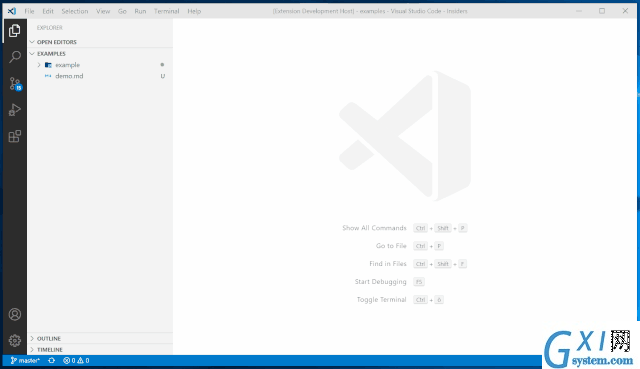This screenshot has height=369, width=640.
Task: Open the Manage gear icon
Action: [15, 340]
